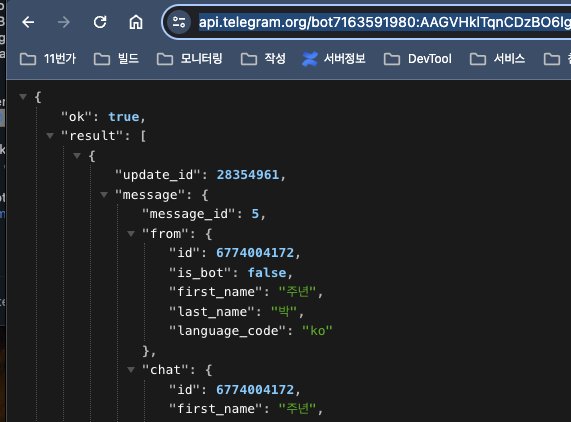Open the 서비스 bookmark folder
571x422 pixels.
point(497,59)
